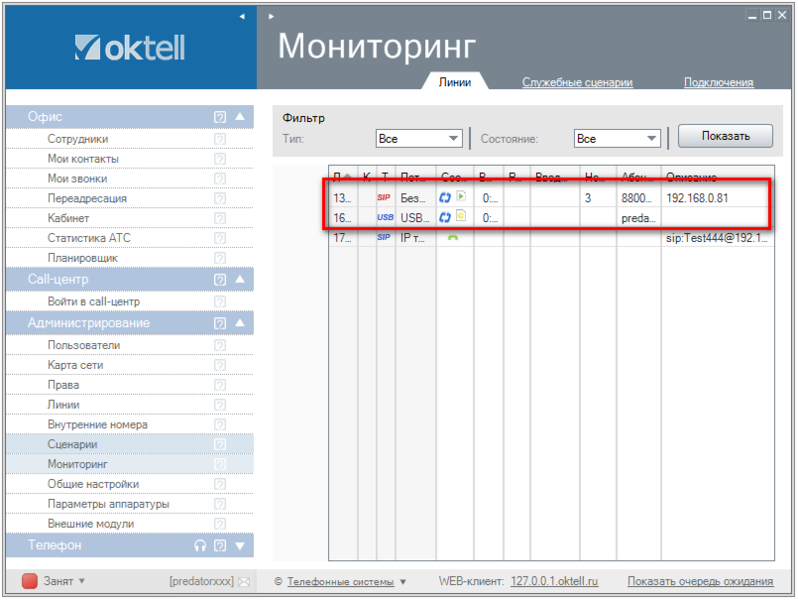The width and height of the screenshot is (798, 600).
Task: Click help icon in Офис section header
Action: pos(220,117)
